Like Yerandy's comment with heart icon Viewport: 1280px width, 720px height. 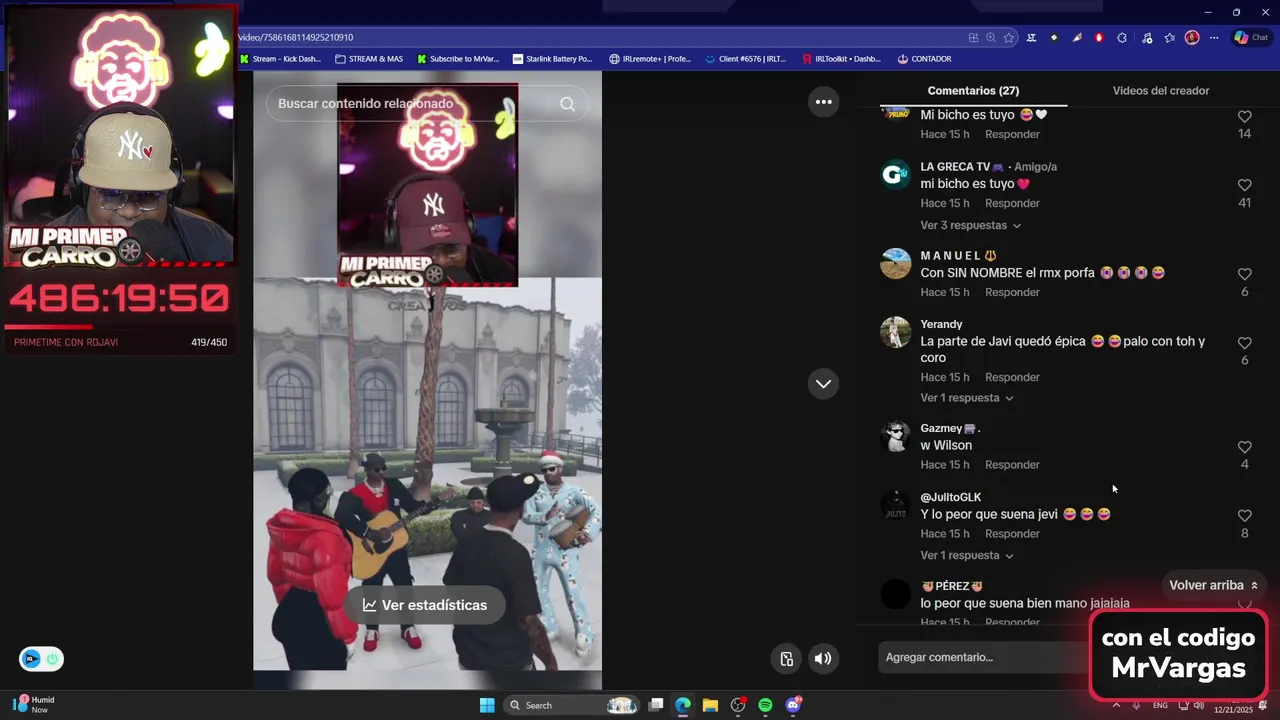pyautogui.click(x=1244, y=343)
